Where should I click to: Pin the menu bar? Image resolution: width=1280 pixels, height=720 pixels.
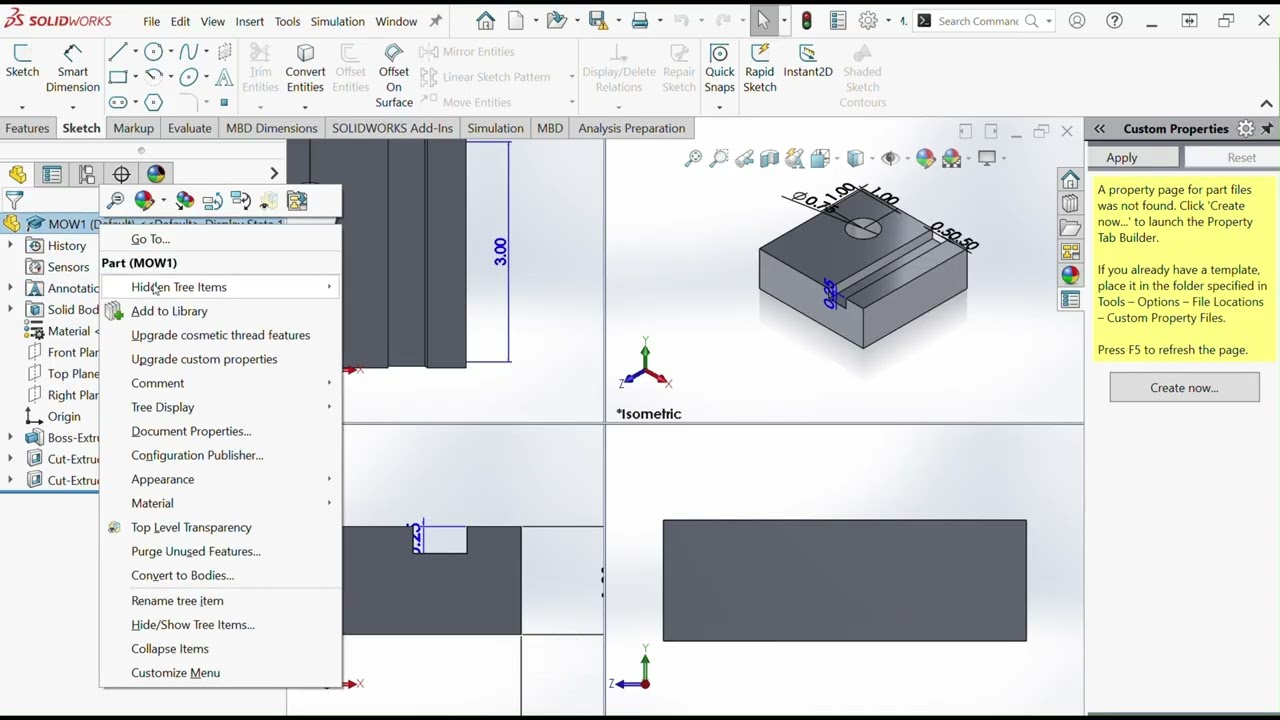(435, 21)
